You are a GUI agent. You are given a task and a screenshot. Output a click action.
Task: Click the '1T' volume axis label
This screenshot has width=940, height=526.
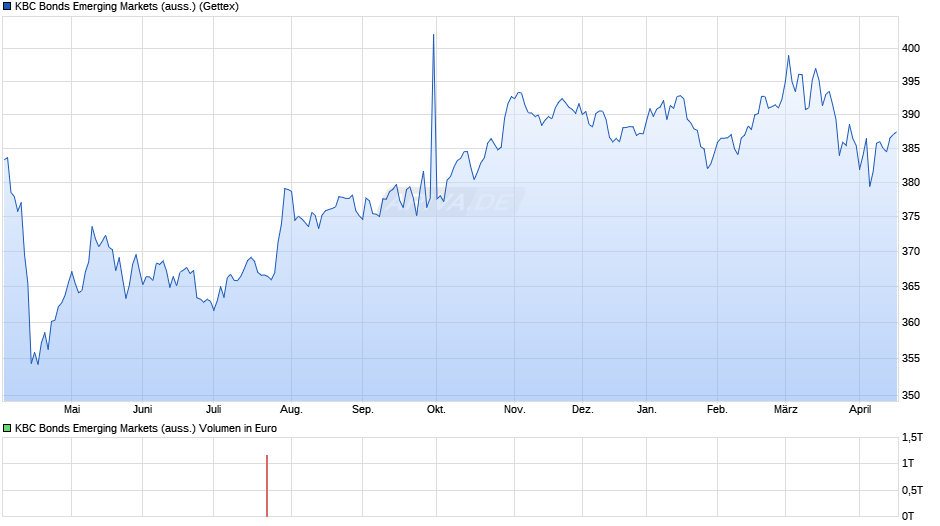[908, 464]
